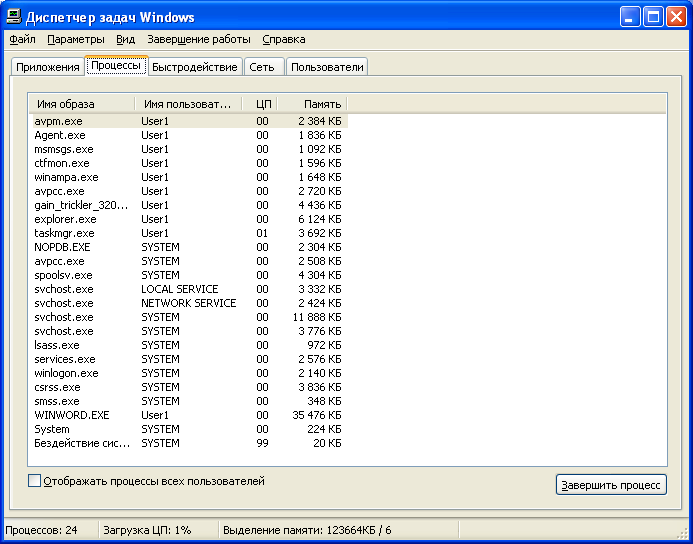
Task: Sort by Имя образа column header
Action: (82, 104)
